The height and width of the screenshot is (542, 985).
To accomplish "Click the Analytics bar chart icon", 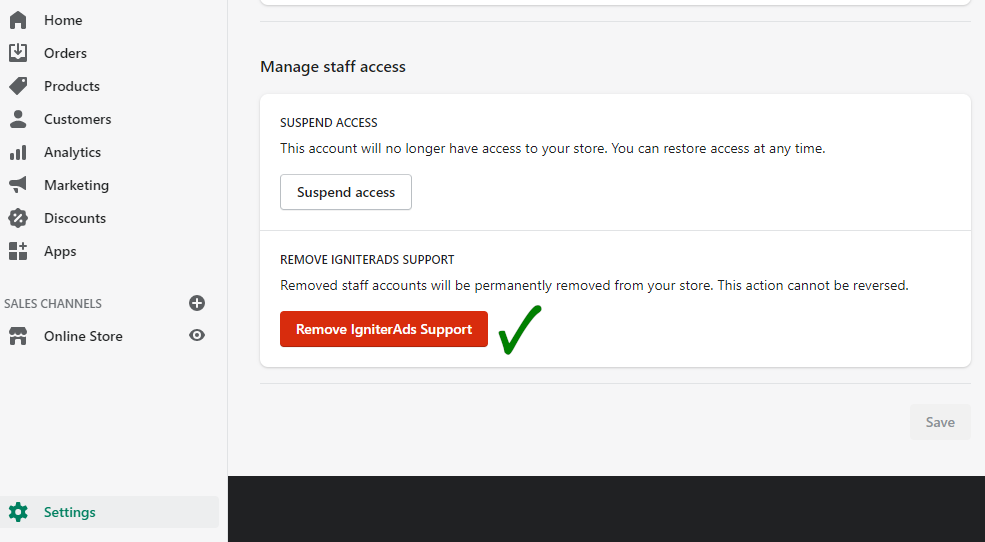I will click(18, 153).
